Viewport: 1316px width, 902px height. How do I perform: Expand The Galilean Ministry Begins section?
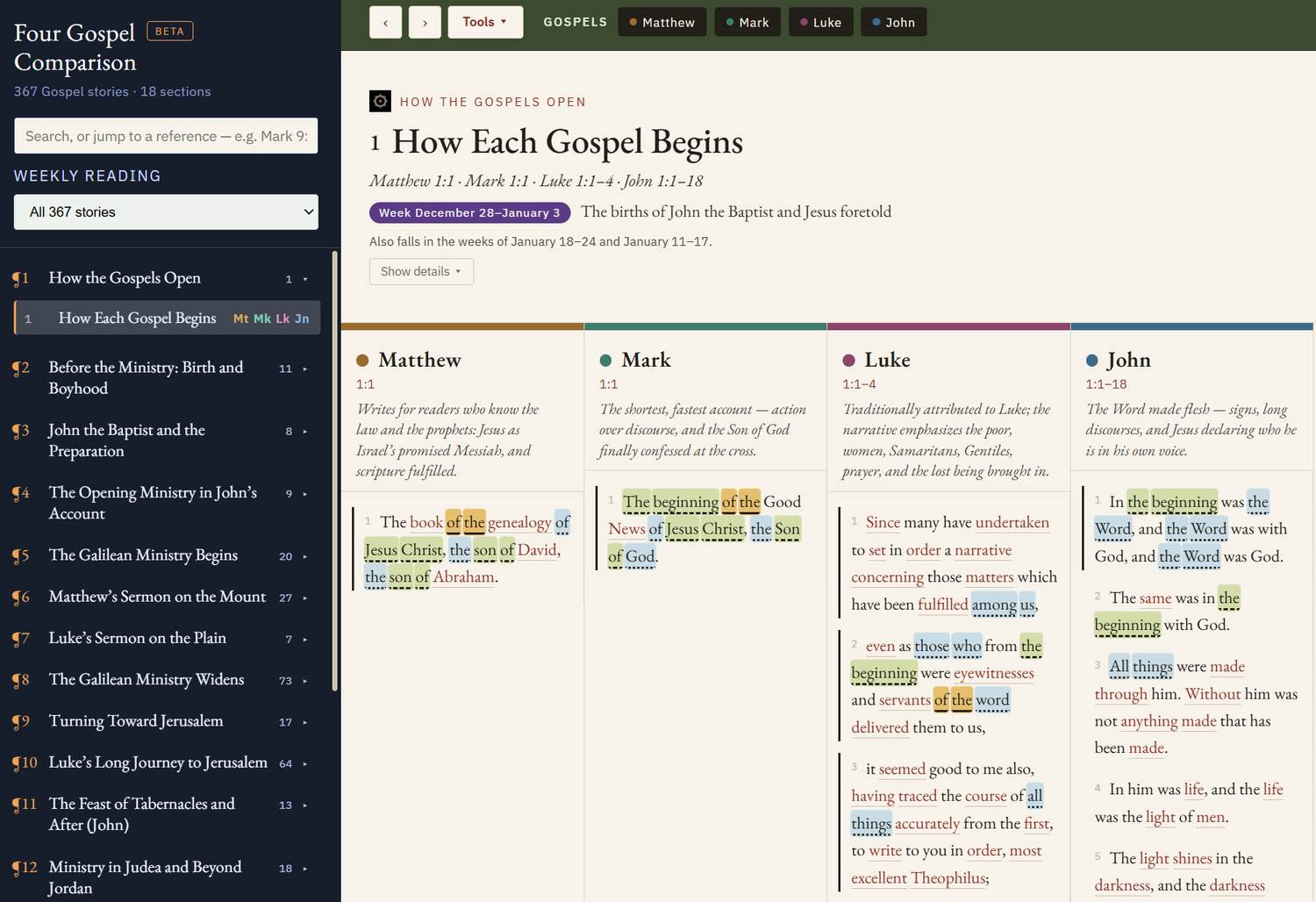pos(305,556)
